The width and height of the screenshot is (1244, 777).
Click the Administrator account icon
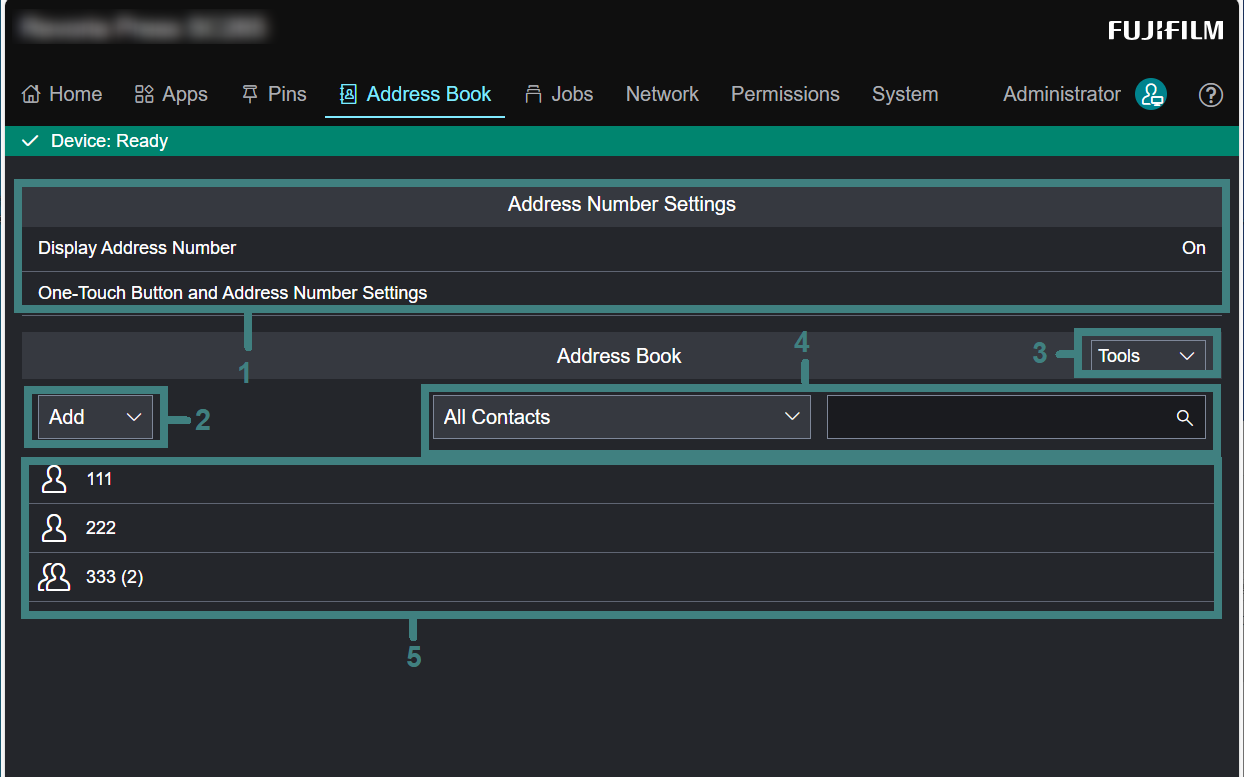[1151, 94]
